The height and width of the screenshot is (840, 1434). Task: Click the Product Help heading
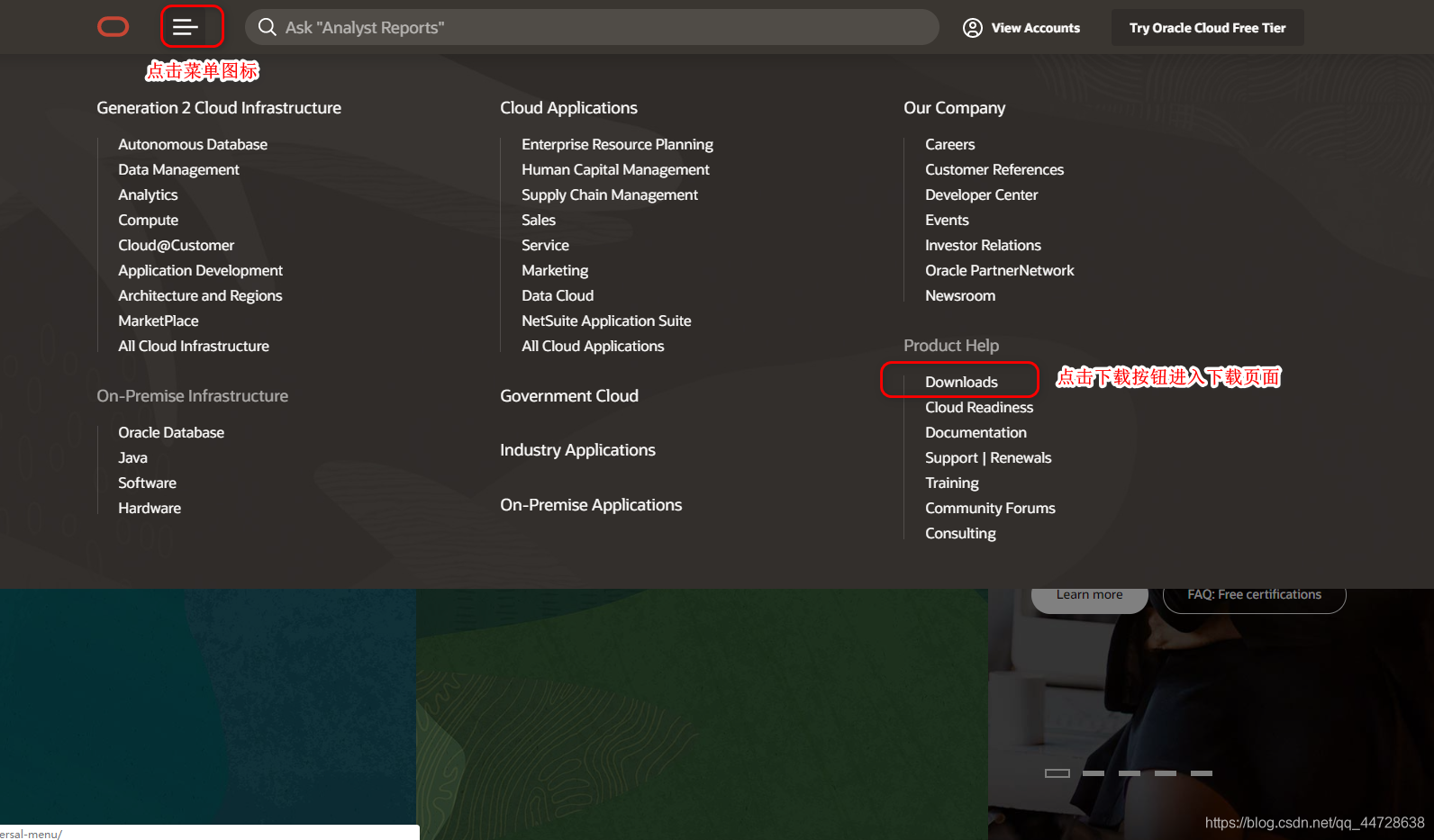951,346
